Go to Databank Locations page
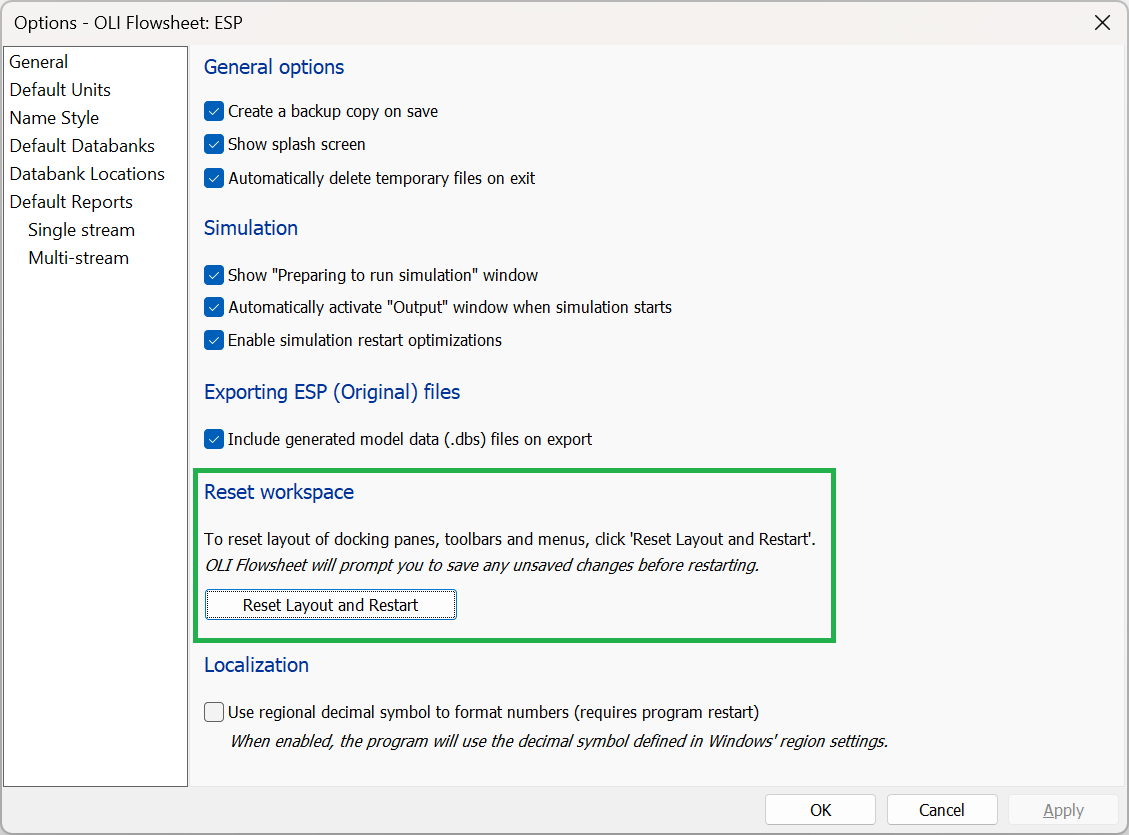The height and width of the screenshot is (835, 1129). pos(87,174)
